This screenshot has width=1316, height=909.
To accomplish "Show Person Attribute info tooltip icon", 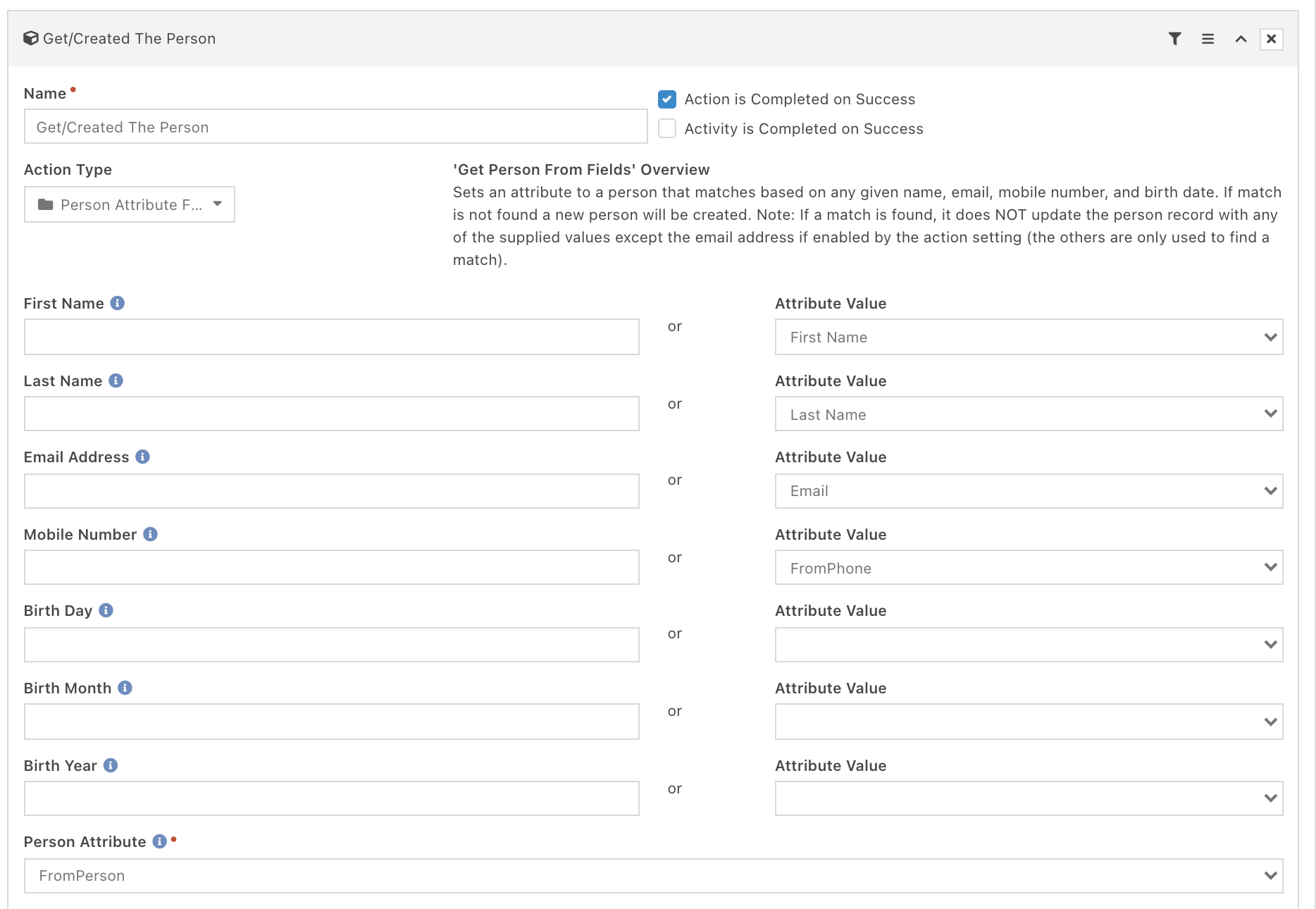I will pyautogui.click(x=160, y=841).
